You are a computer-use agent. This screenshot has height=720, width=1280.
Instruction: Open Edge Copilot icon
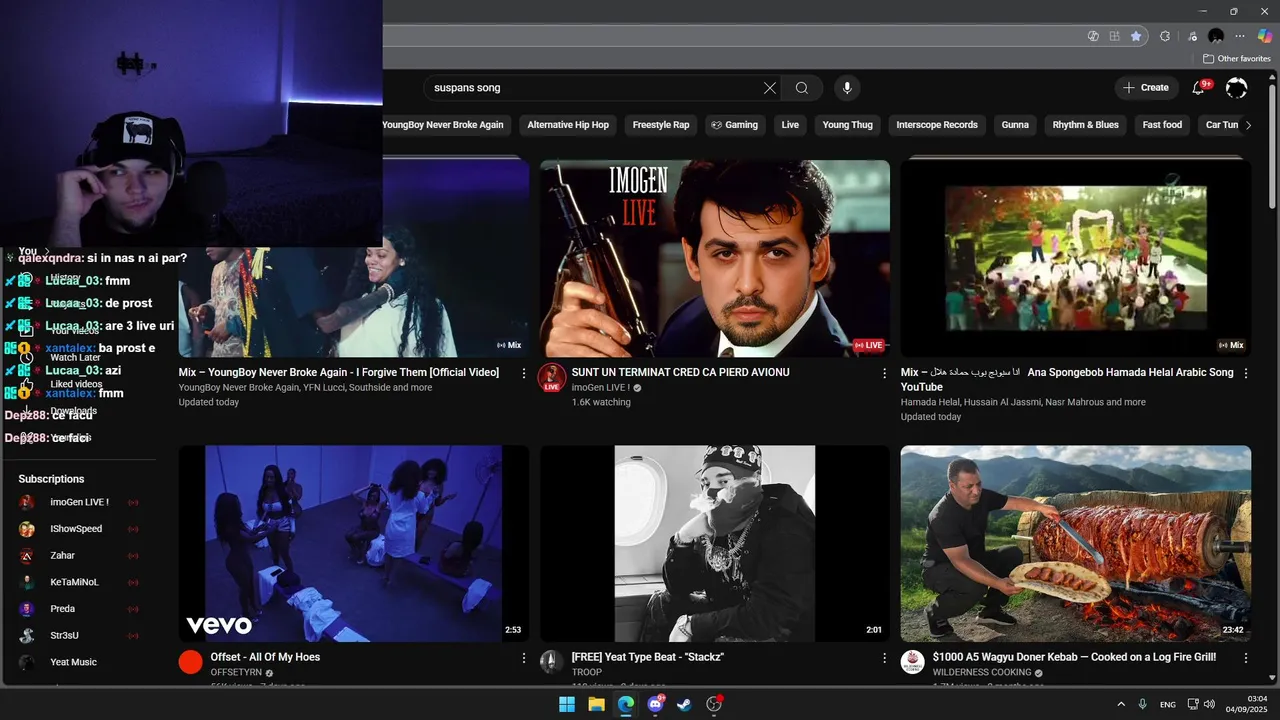pyautogui.click(x=1265, y=36)
